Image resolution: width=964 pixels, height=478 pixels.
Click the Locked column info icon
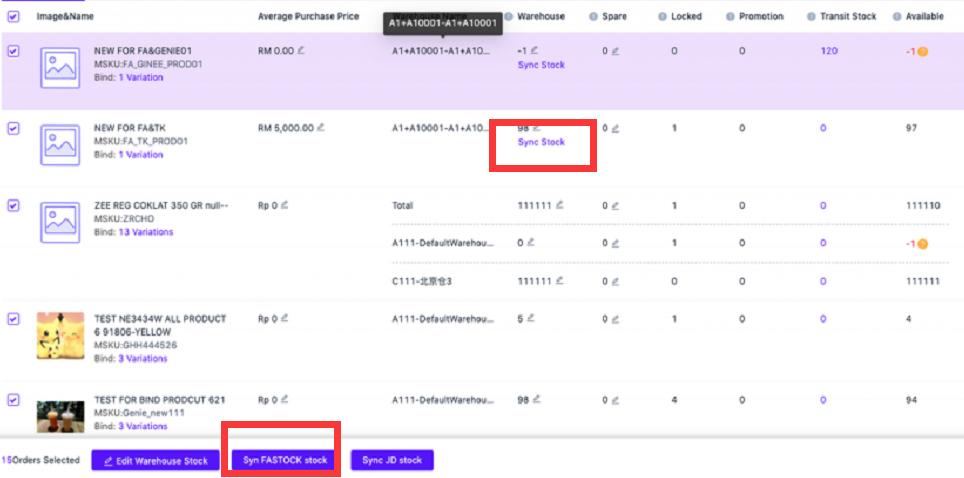(663, 17)
